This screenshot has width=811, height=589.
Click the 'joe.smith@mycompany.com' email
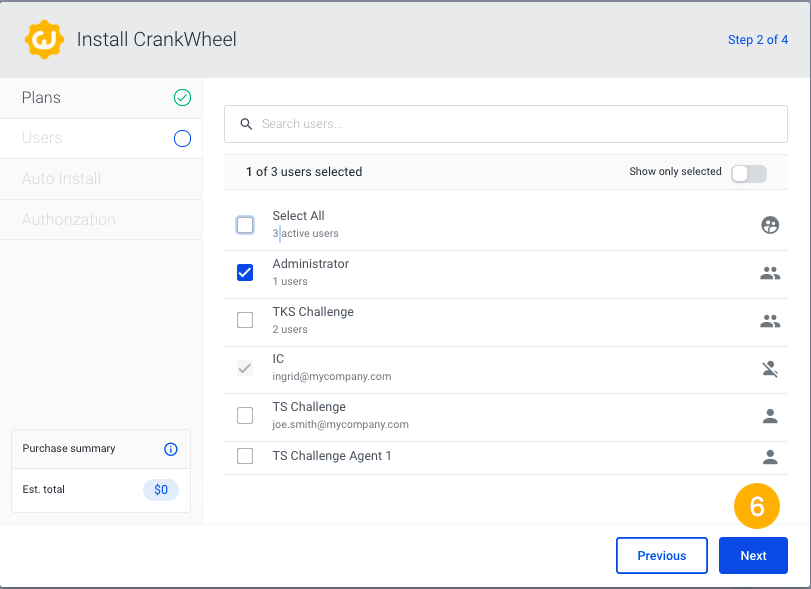[341, 425]
